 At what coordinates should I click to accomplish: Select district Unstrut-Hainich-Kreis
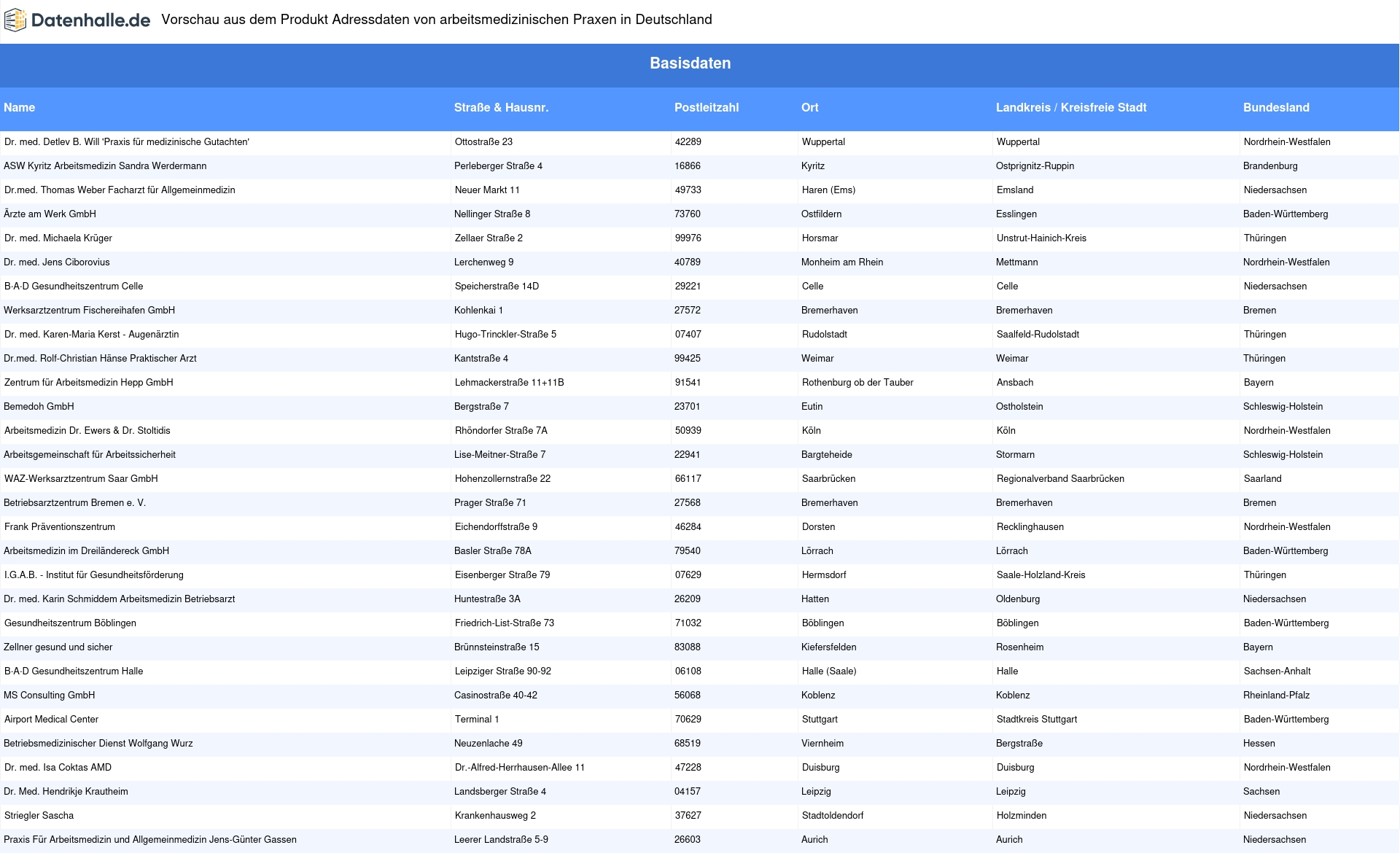1041,238
